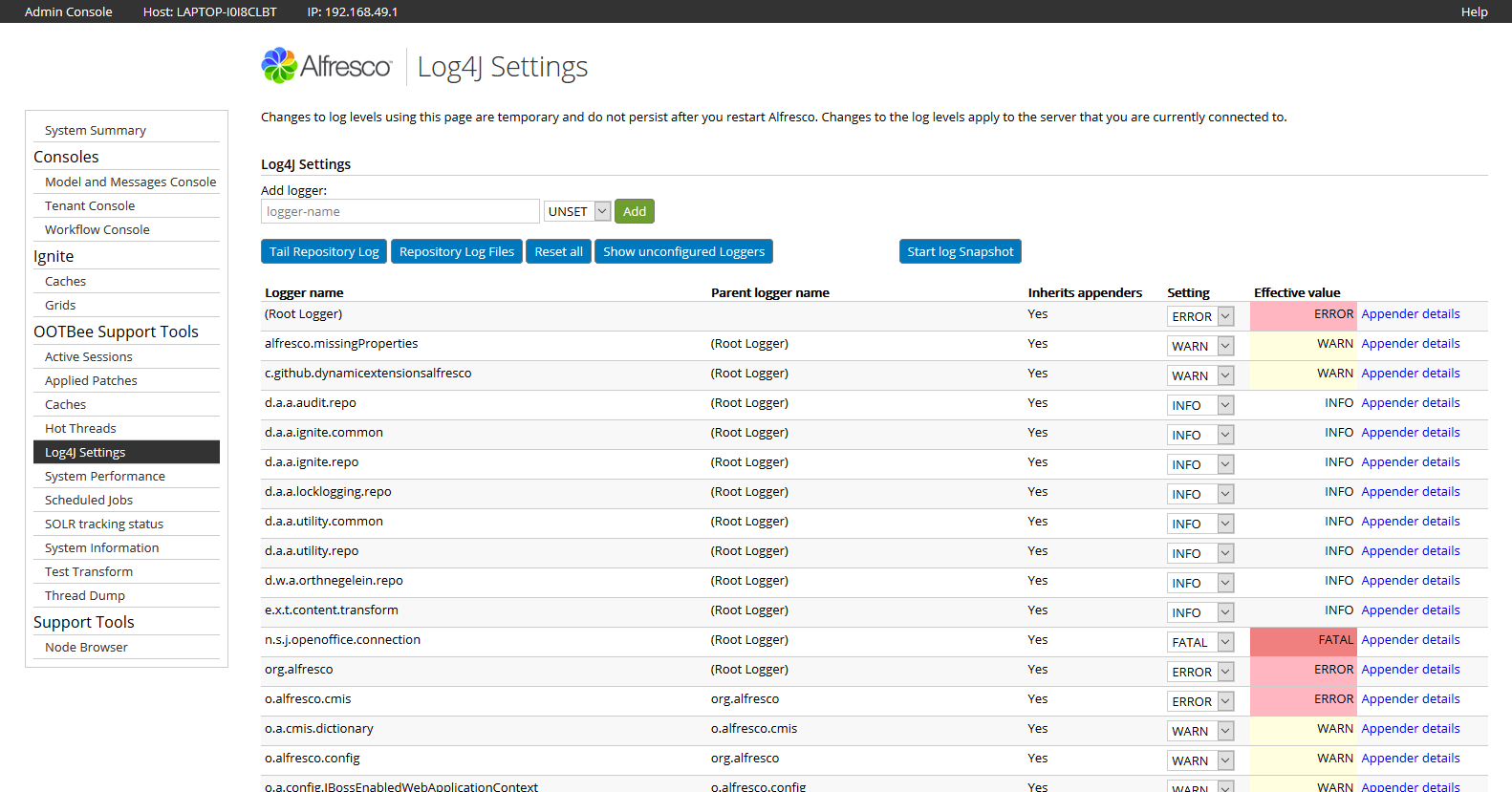Click the Host: LAPTOP-I0I8CLBT text

point(210,11)
